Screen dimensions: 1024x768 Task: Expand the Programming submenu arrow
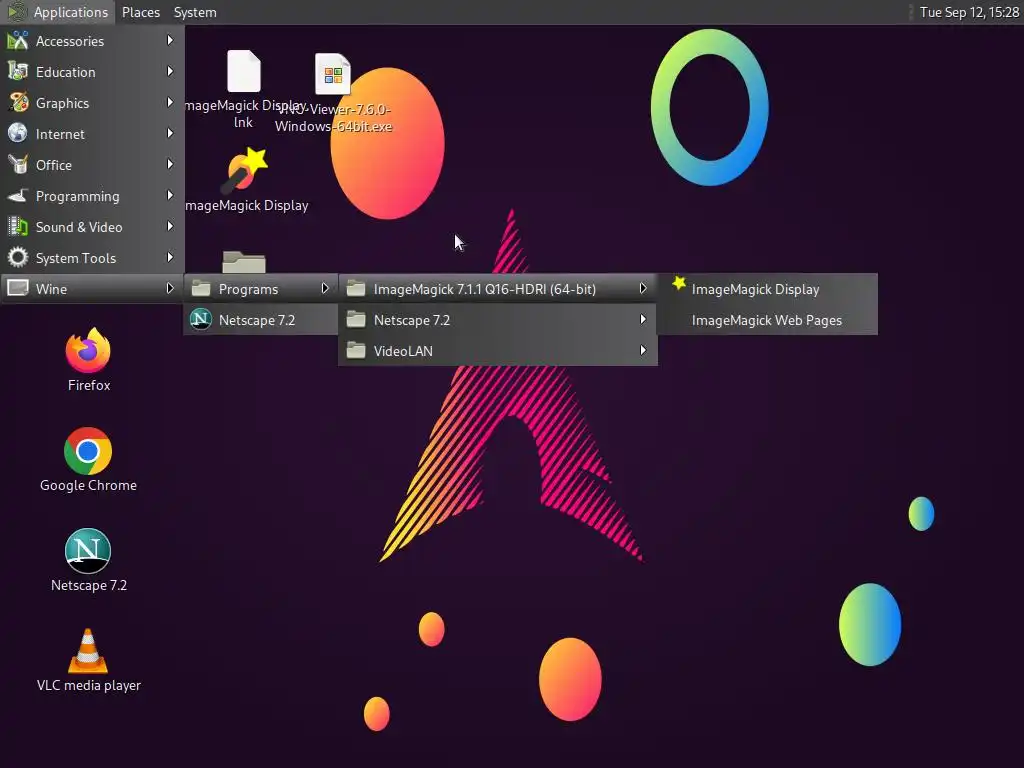tap(170, 195)
